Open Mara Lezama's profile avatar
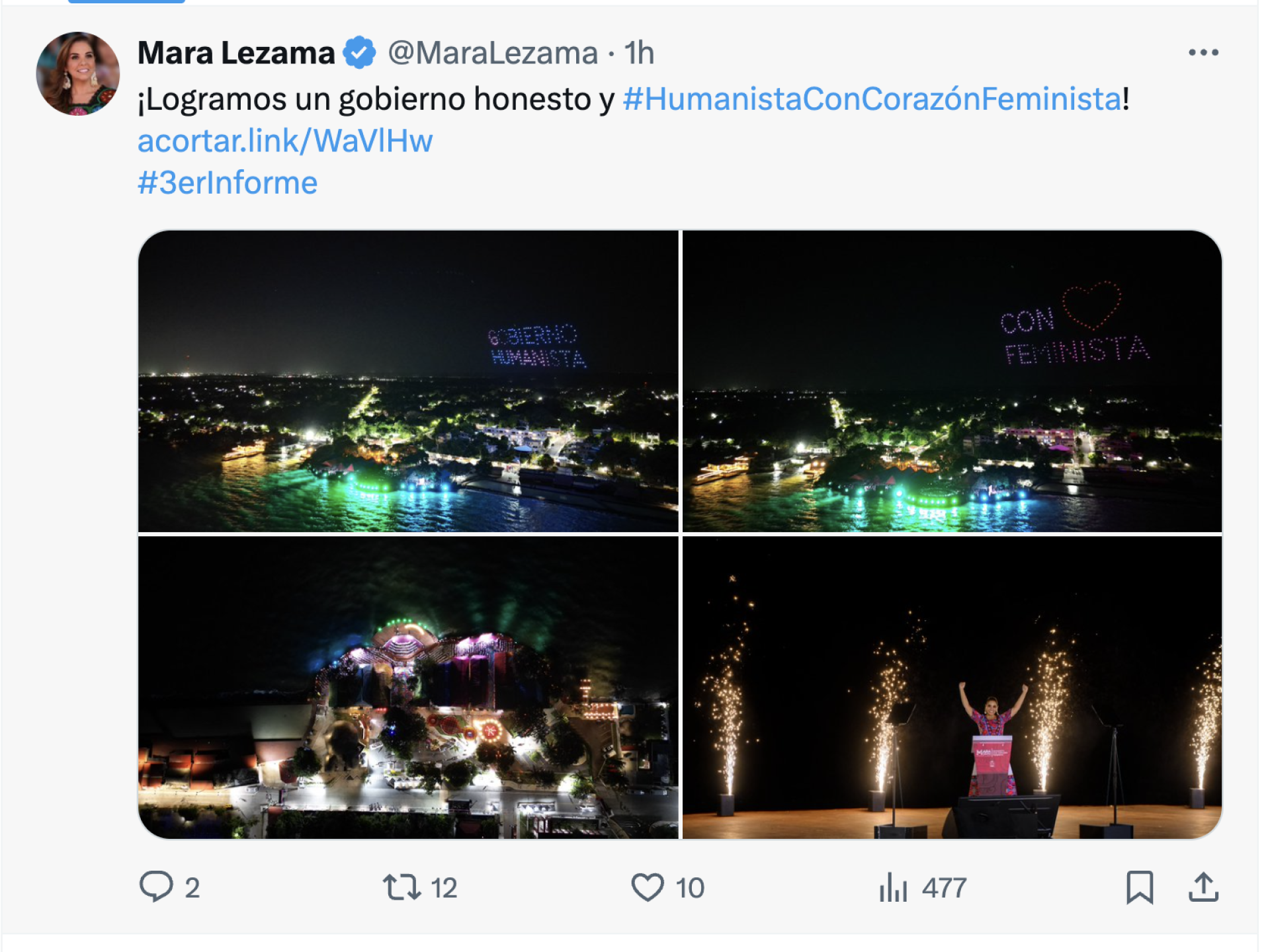 (x=78, y=73)
